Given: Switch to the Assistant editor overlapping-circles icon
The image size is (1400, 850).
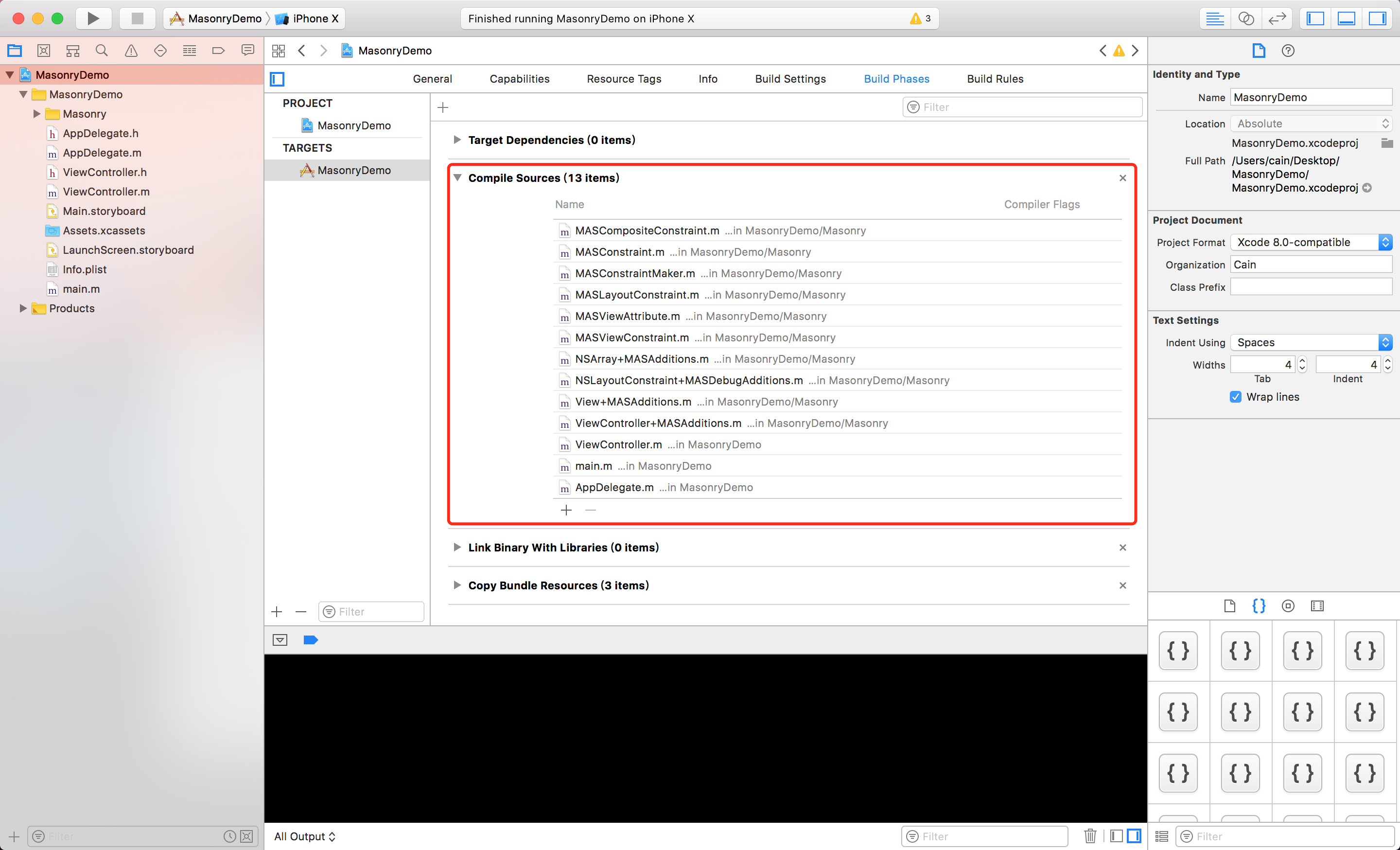Looking at the screenshot, I should click(x=1245, y=18).
